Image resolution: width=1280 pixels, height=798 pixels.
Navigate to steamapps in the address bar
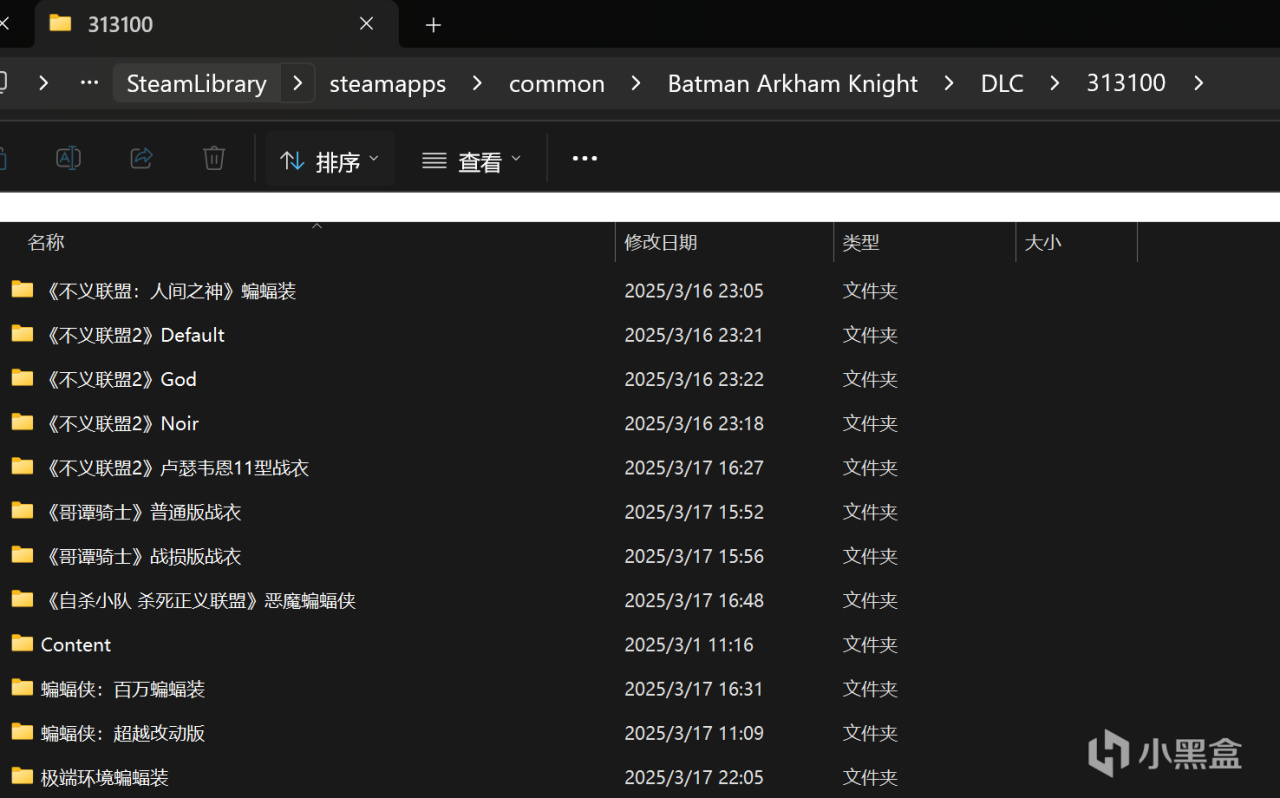click(x=388, y=83)
